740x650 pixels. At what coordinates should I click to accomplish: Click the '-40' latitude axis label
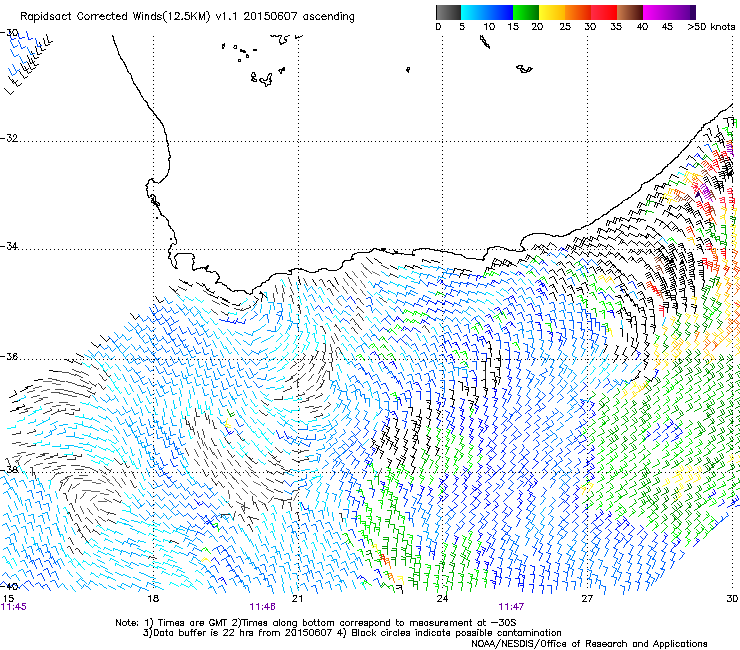point(9,586)
